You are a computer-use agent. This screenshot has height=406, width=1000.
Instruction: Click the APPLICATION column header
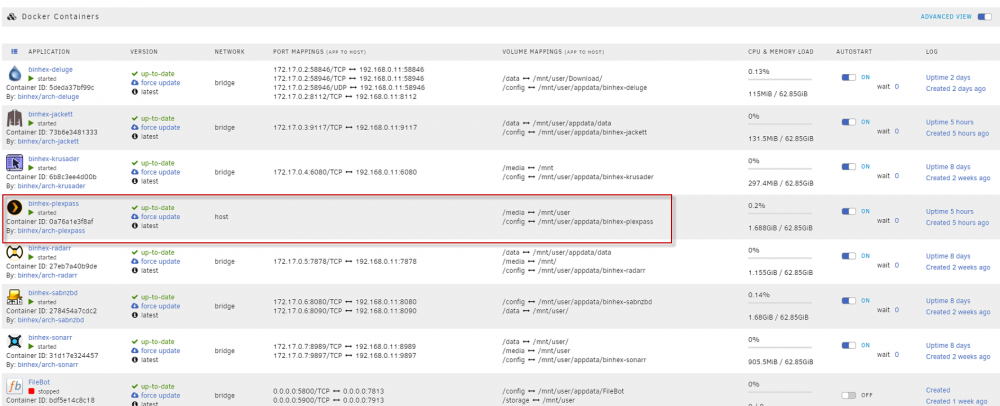click(x=49, y=52)
